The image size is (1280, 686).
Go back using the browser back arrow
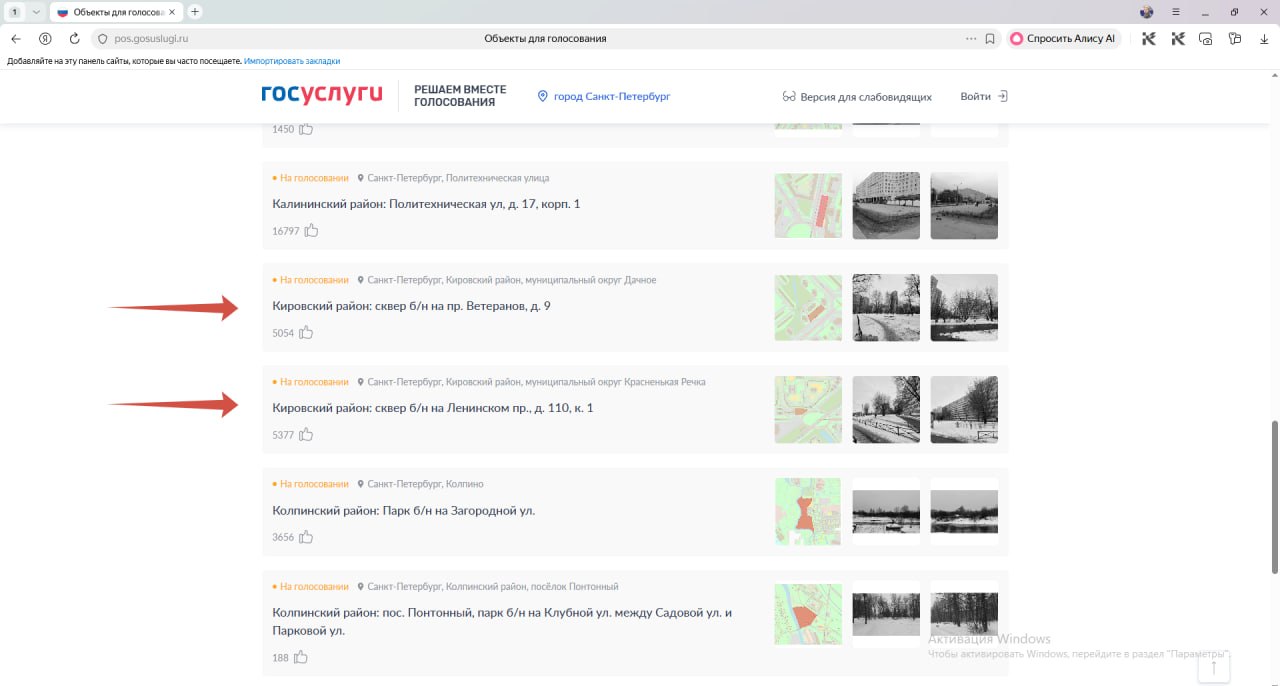[16, 39]
